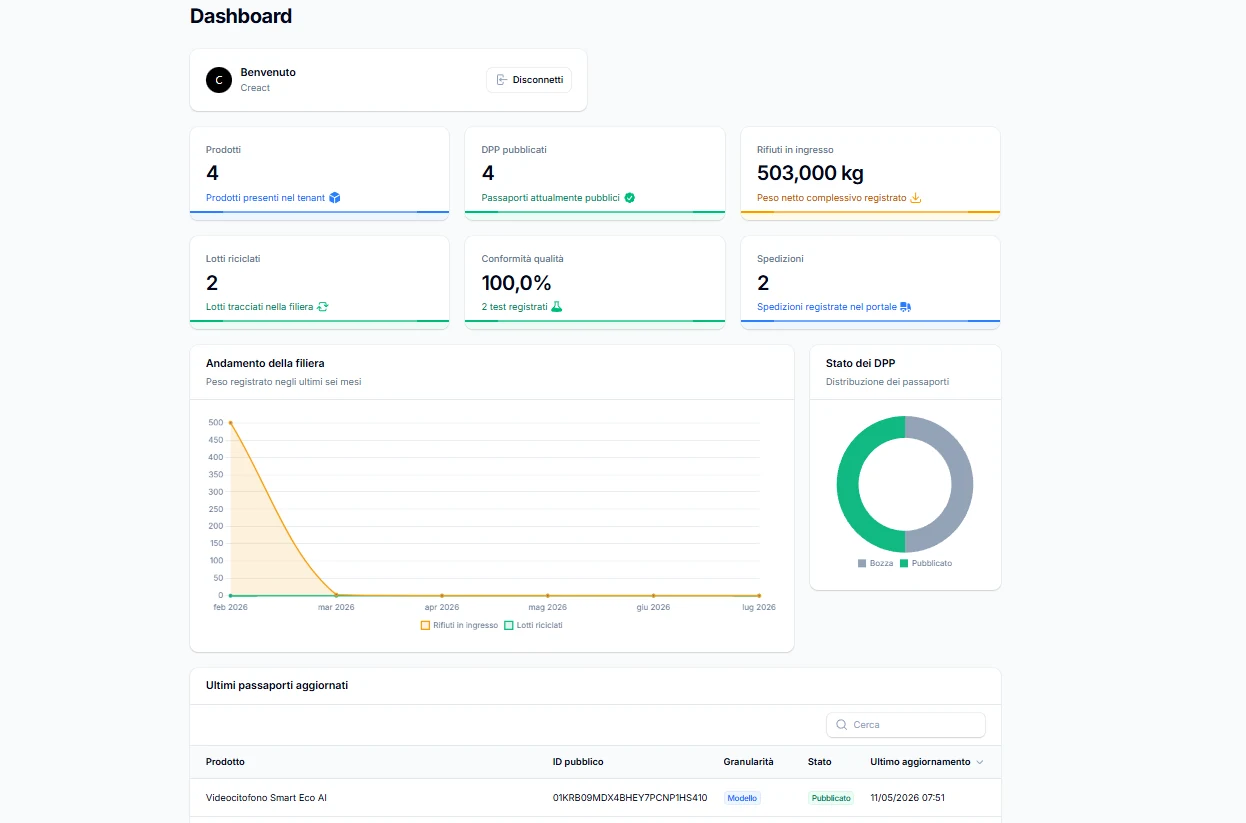Click the Disconnetti button
This screenshot has width=1246, height=823.
click(x=529, y=80)
